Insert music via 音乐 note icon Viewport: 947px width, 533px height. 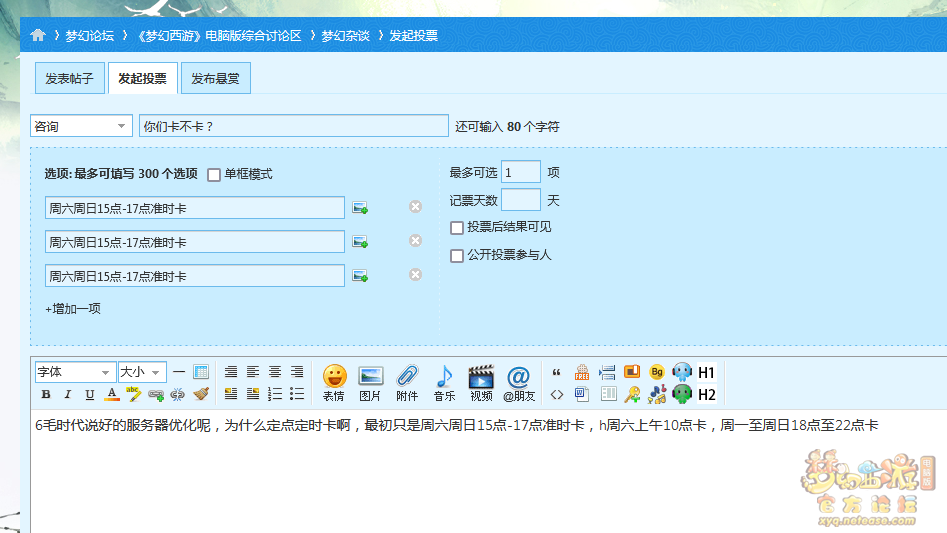pos(445,383)
